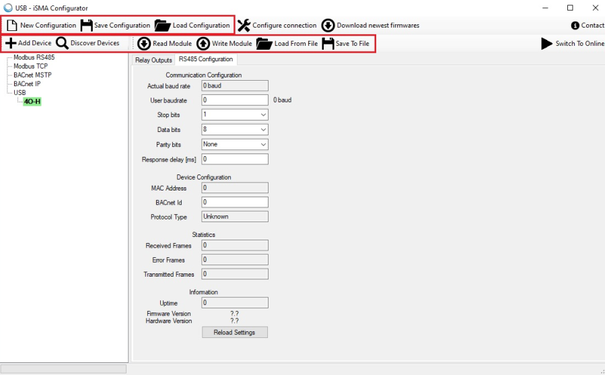Image resolution: width=605 pixels, height=375 pixels.
Task: Click Discover Devices magnifier icon
Action: click(x=62, y=43)
